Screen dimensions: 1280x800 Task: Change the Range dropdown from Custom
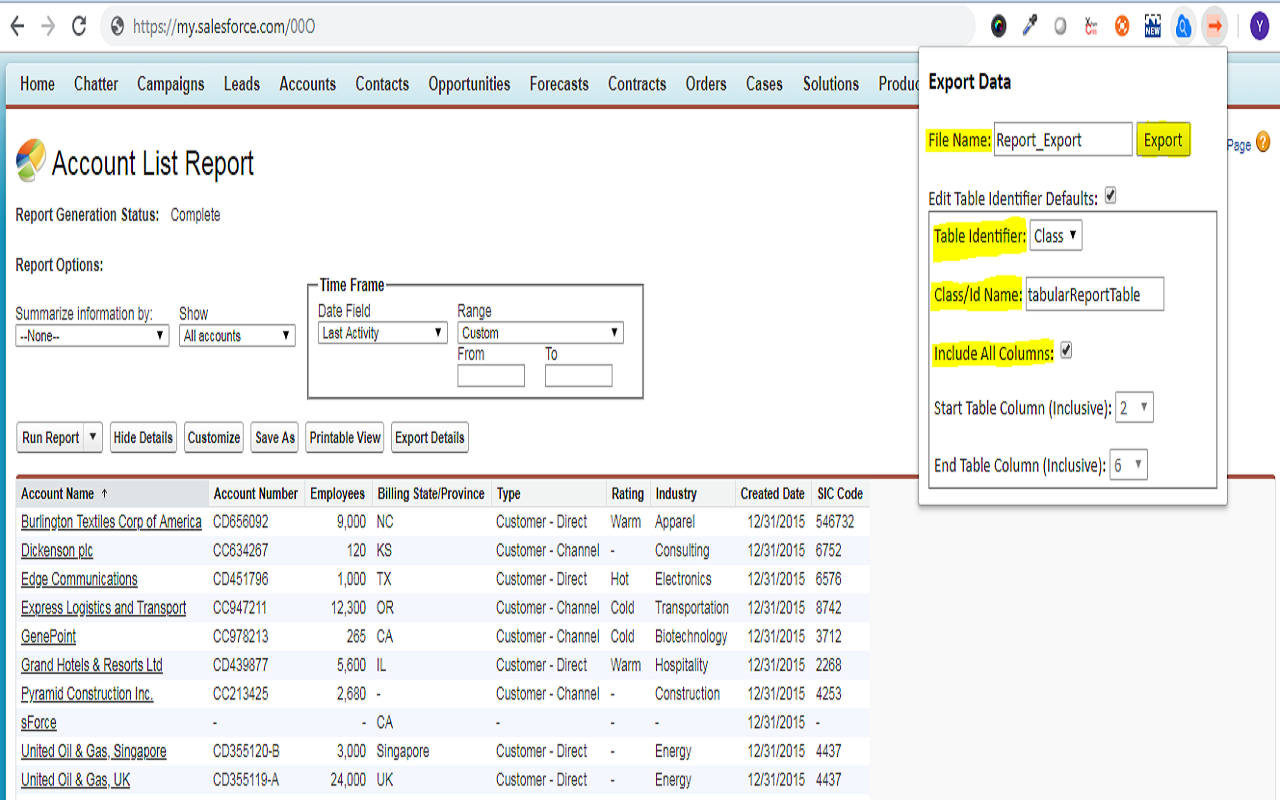pyautogui.click(x=540, y=331)
